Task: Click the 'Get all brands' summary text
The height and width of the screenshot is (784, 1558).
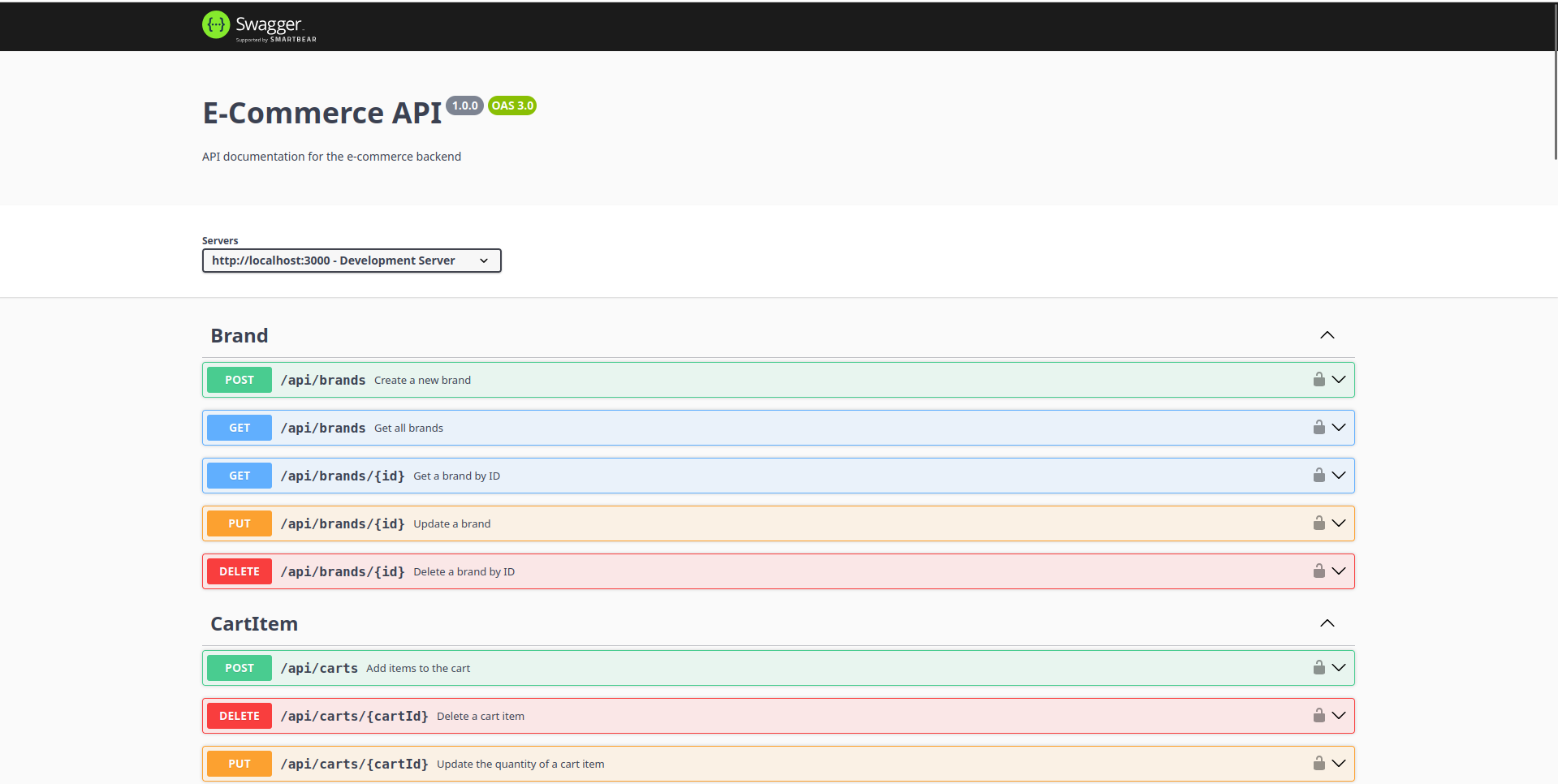Action: coord(408,428)
